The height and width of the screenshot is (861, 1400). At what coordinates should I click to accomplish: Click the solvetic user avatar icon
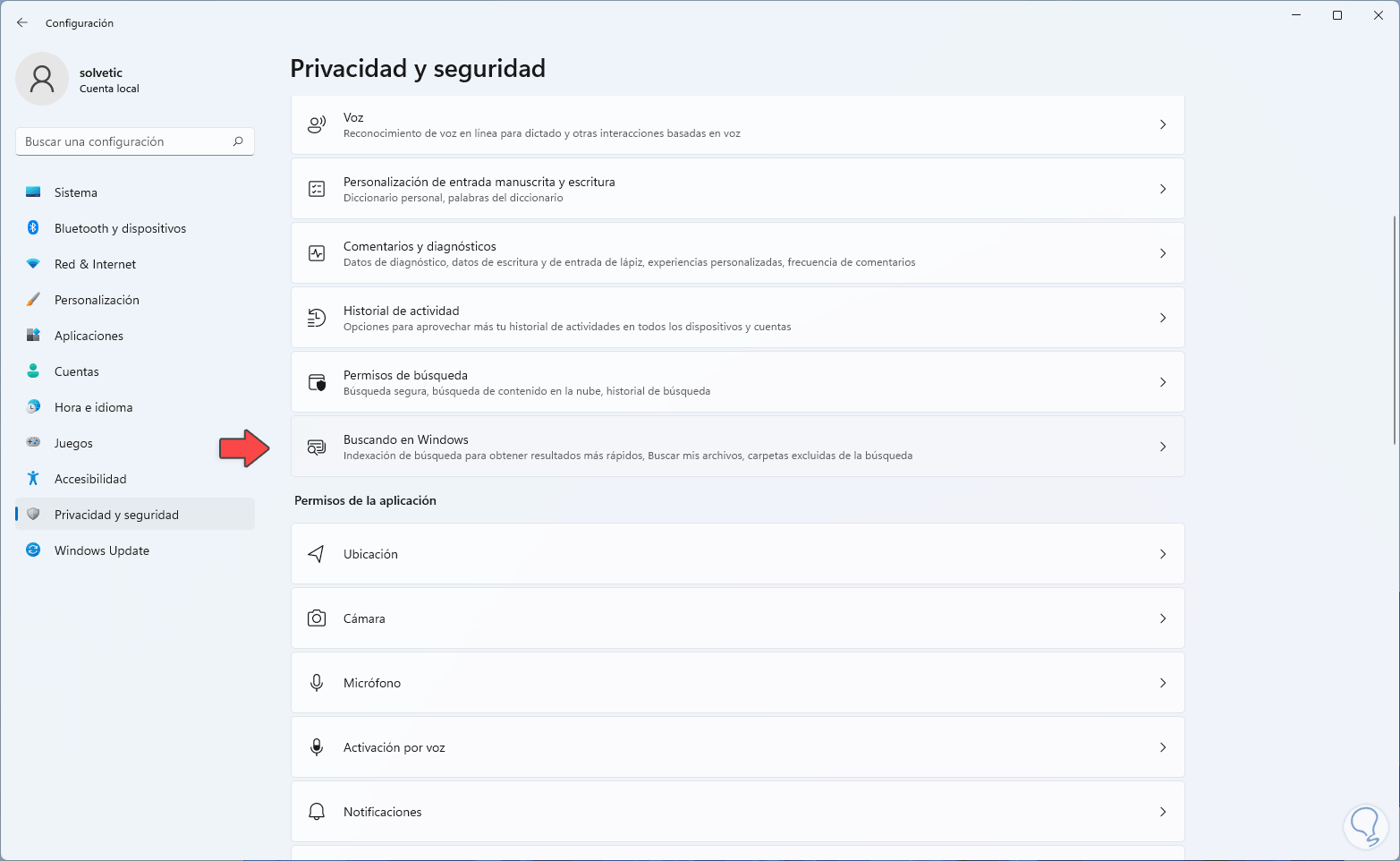tap(42, 79)
